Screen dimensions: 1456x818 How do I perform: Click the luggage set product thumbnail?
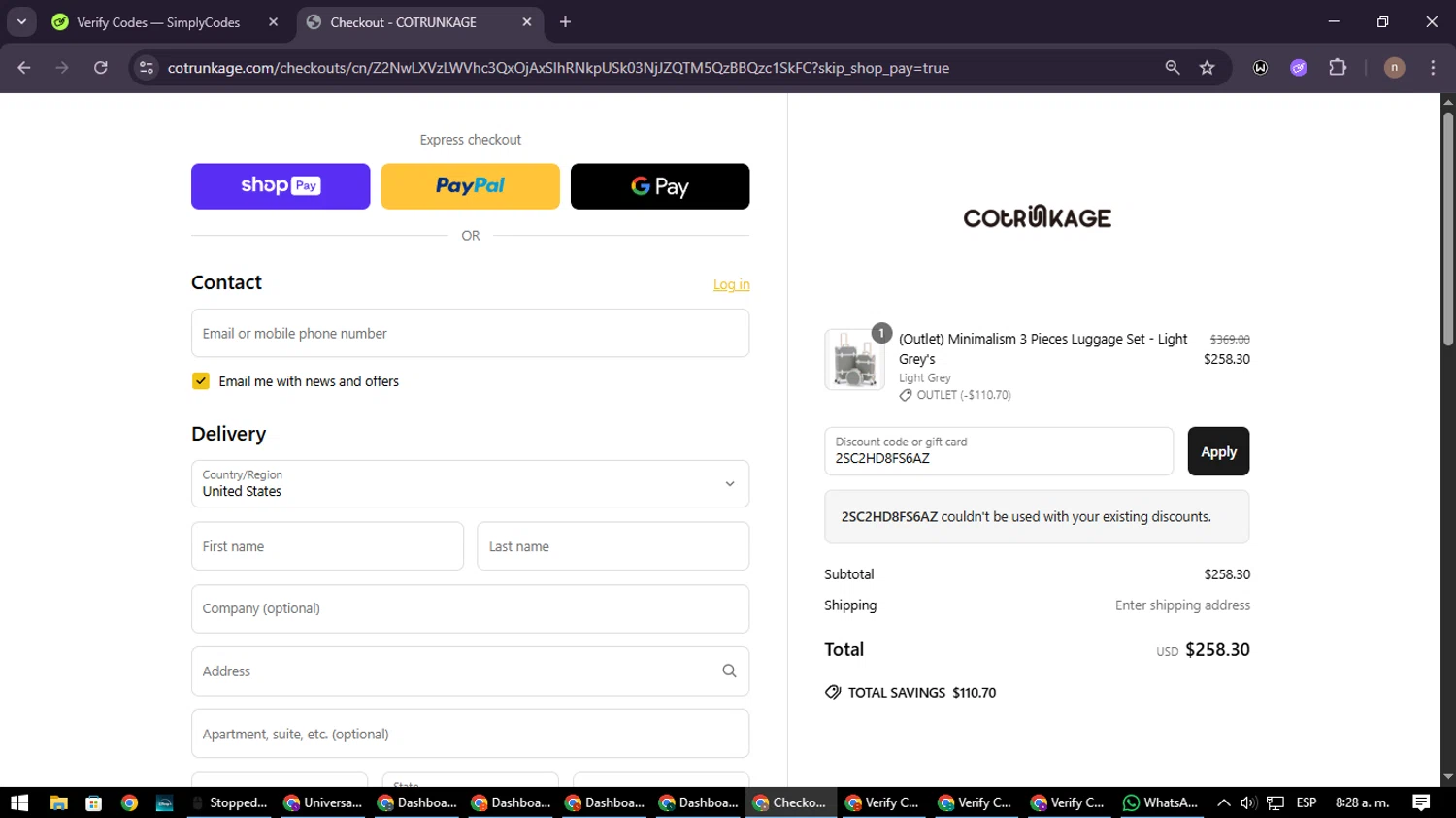(x=854, y=359)
